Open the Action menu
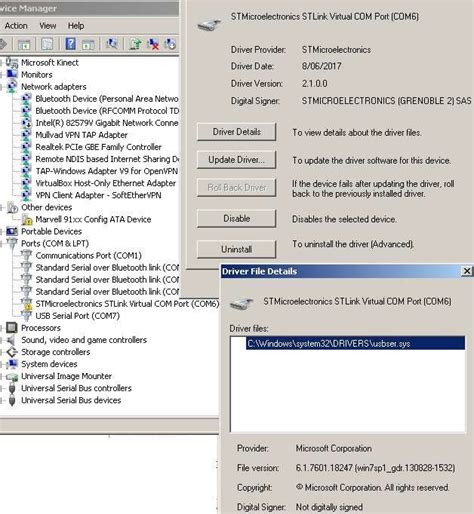474x514 pixels. pos(16,26)
